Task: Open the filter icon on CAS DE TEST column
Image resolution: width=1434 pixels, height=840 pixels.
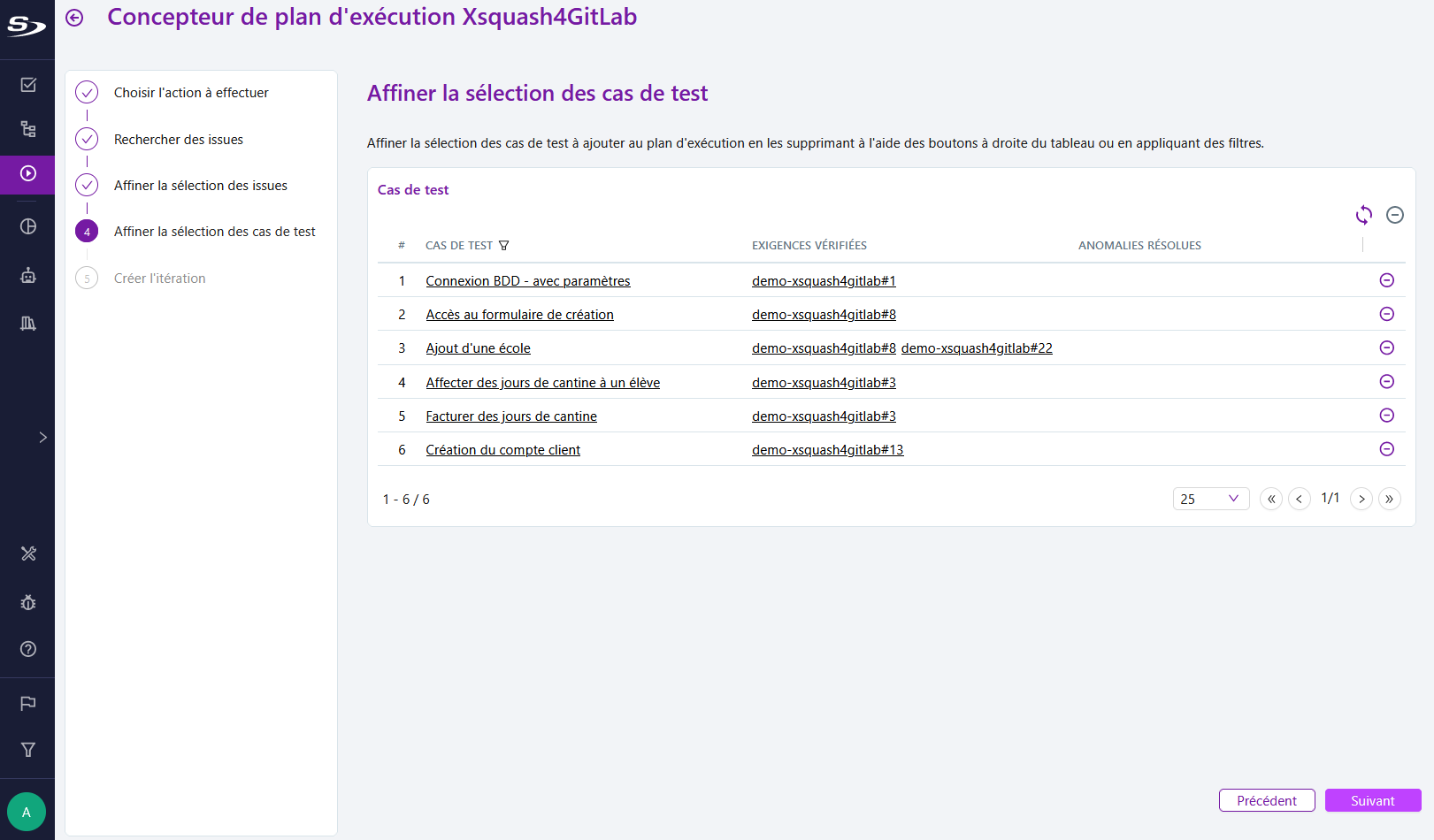Action: (x=504, y=245)
